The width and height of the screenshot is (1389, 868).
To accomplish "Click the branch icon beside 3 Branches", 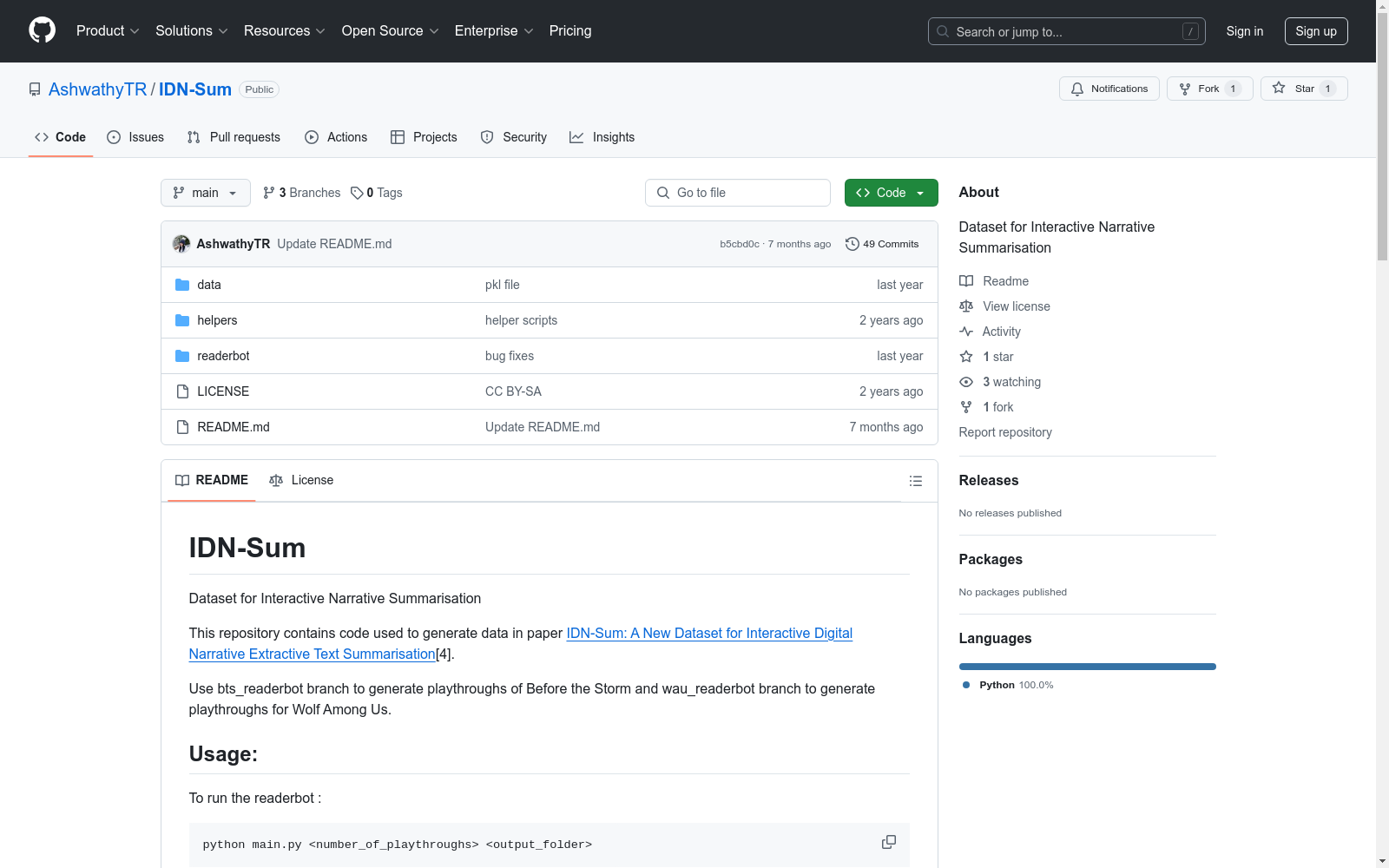I will point(269,193).
